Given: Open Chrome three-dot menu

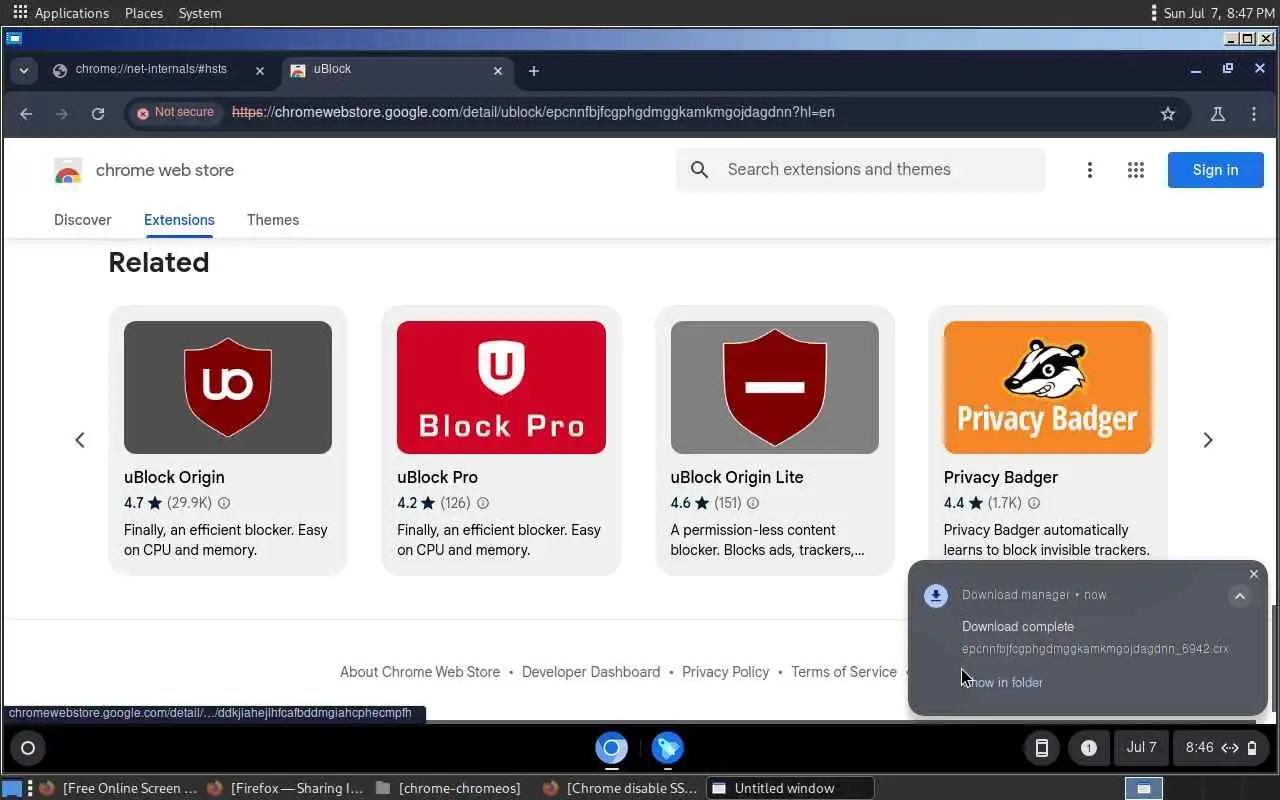Looking at the screenshot, I should pos(1254,114).
